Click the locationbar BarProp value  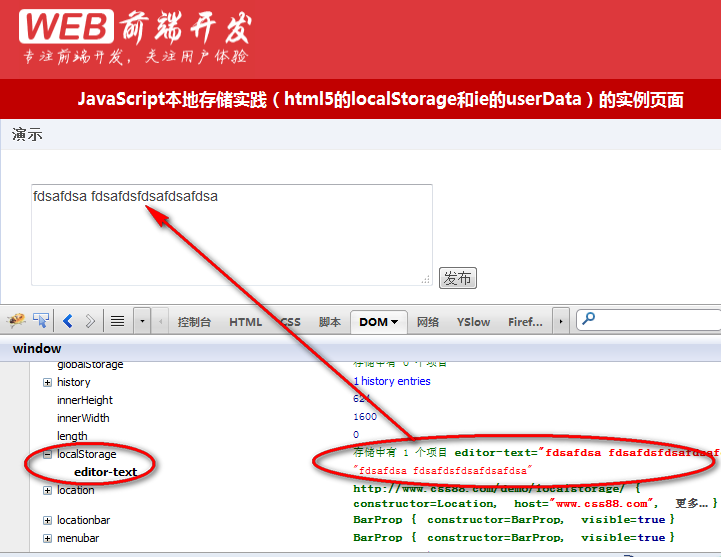[514, 520]
